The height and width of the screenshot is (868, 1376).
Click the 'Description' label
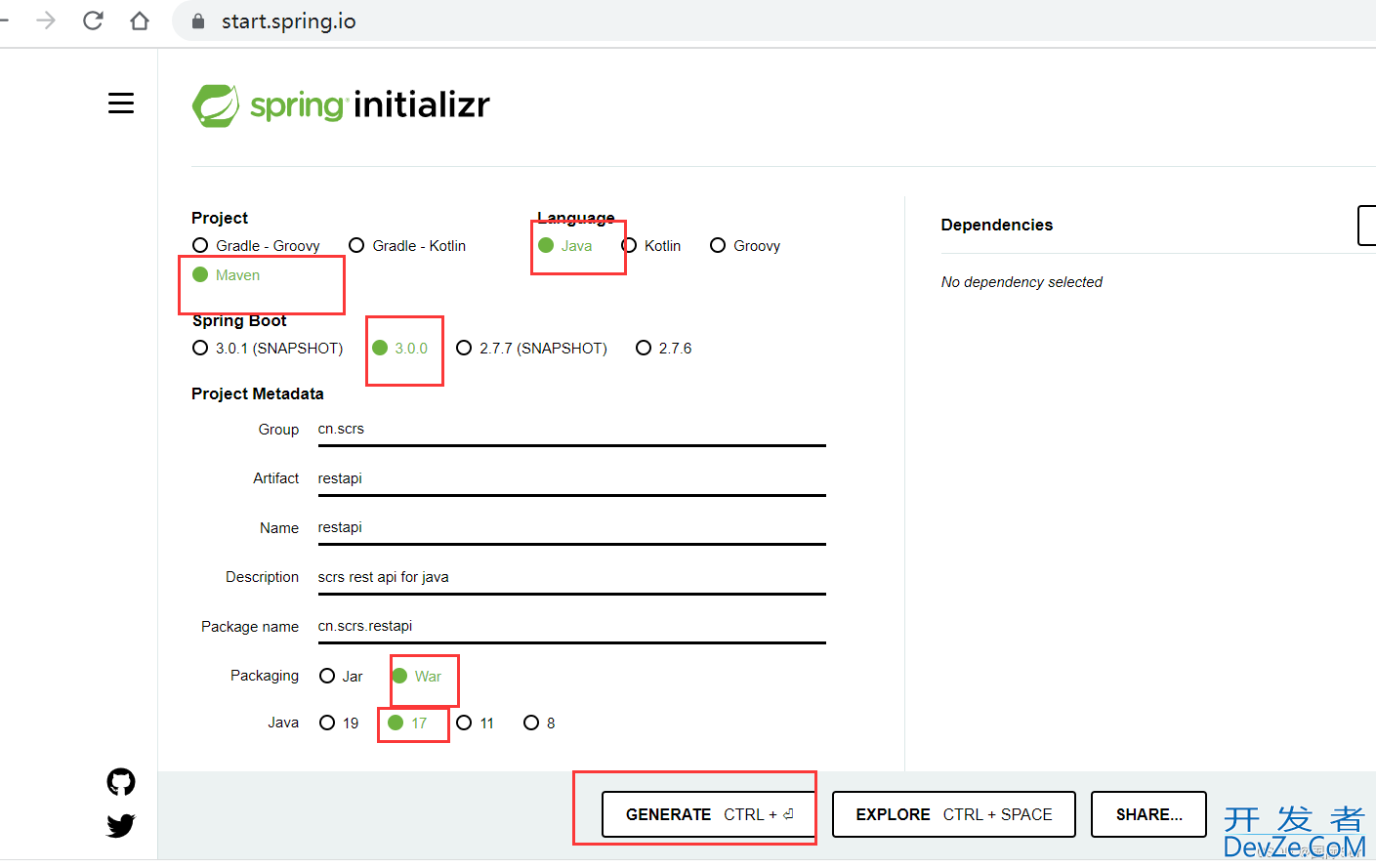point(263,577)
